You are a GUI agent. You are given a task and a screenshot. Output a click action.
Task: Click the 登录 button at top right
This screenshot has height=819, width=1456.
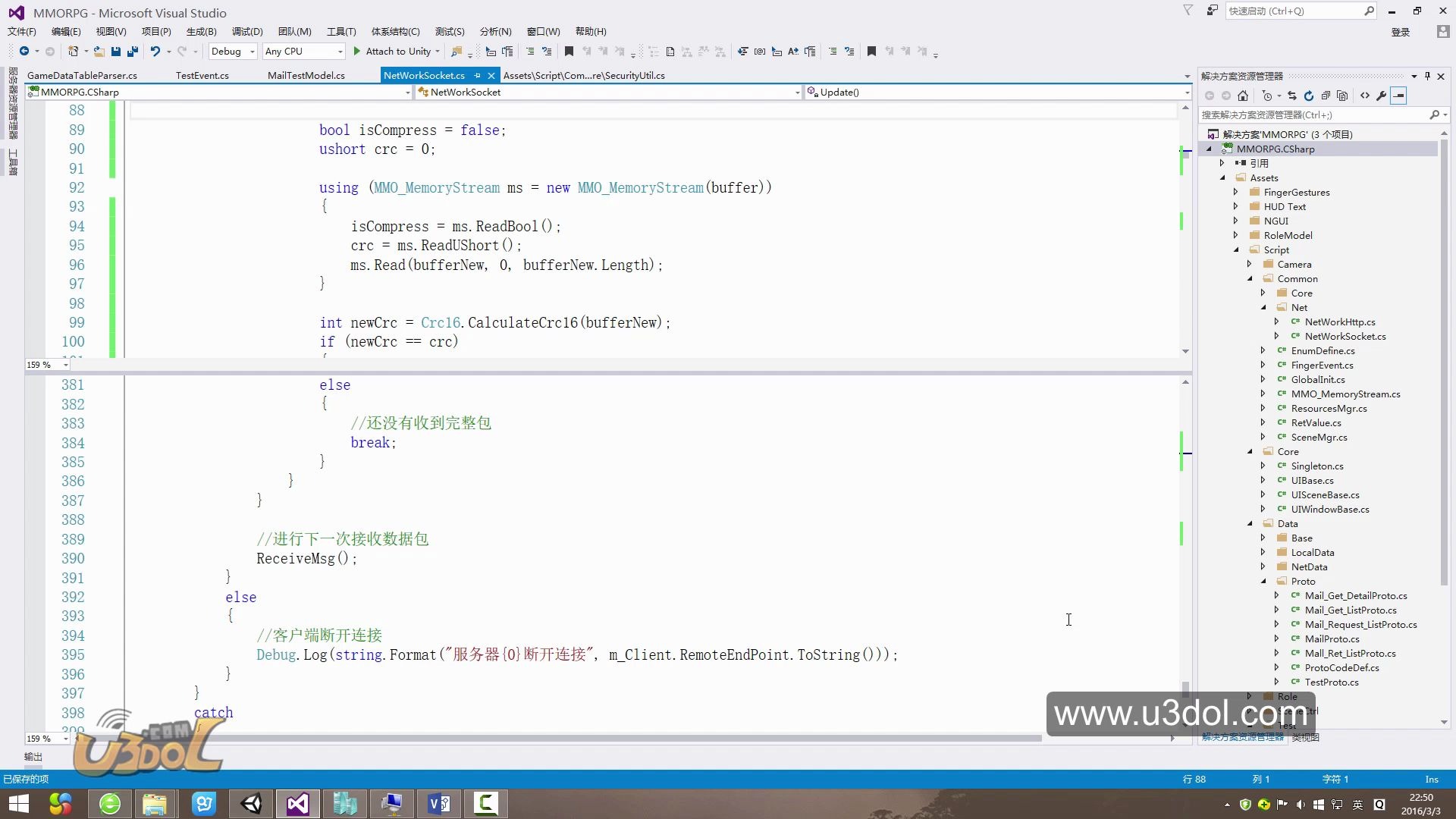[1401, 31]
